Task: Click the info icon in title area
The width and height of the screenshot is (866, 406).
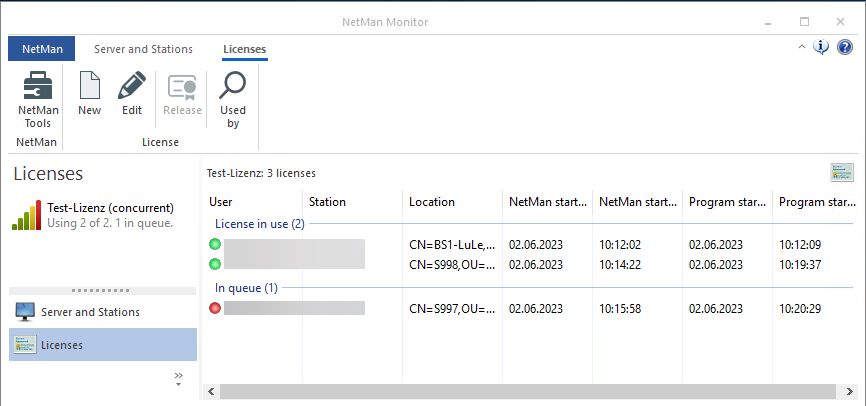Action: point(822,47)
